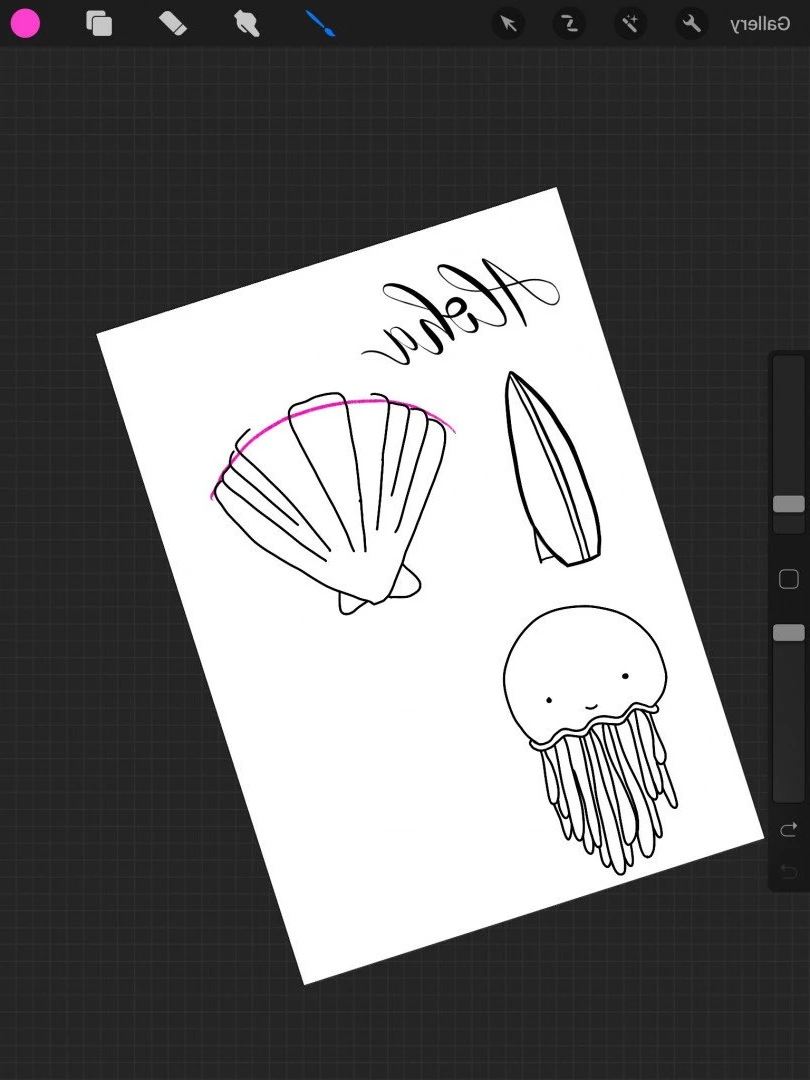This screenshot has height=1080, width=810.
Task: Open the Layers panel icon
Action: 99,23
